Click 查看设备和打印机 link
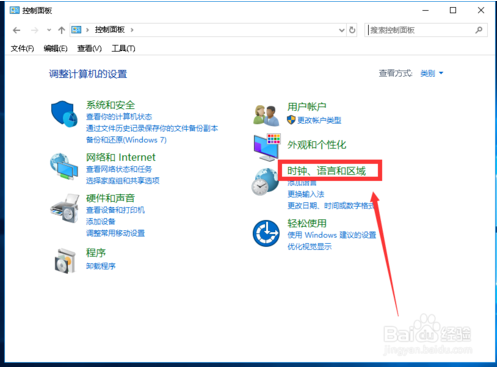 [x=115, y=210]
